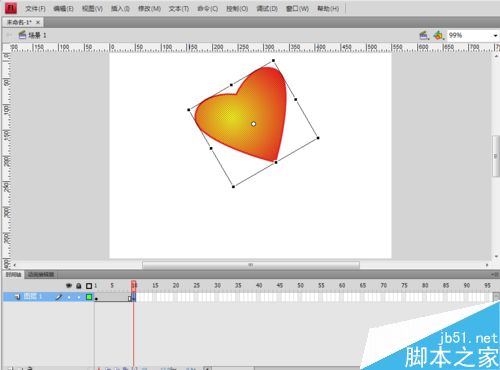500x370 pixels.
Task: Click the bottommost corner transform handle
Action: (233, 187)
